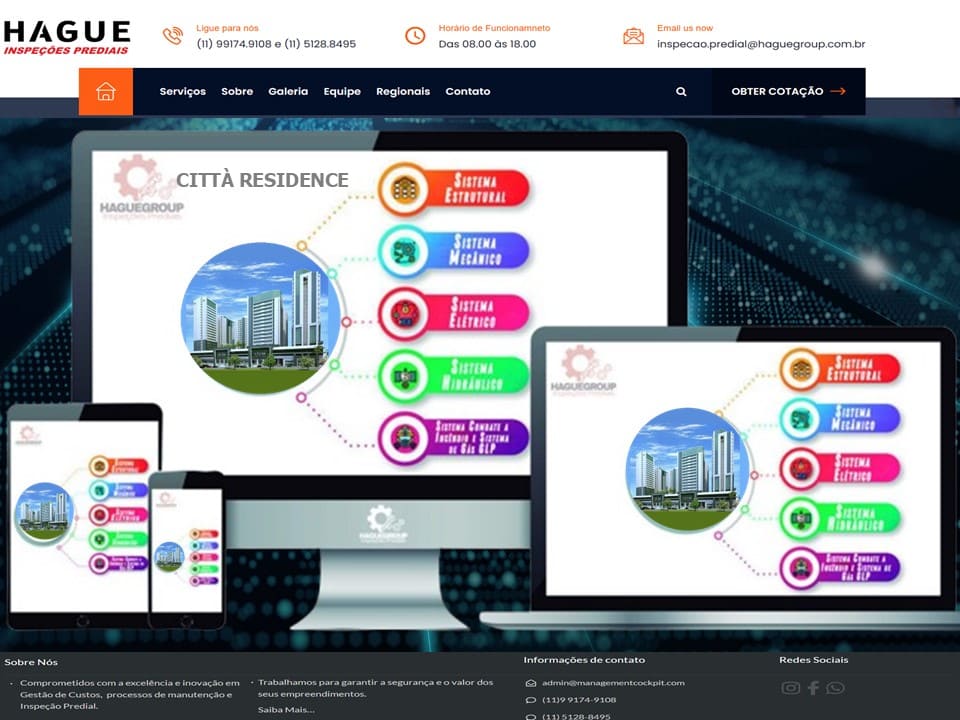Click the OBTER COTAÇÃO button
960x720 pixels.
[x=789, y=91]
